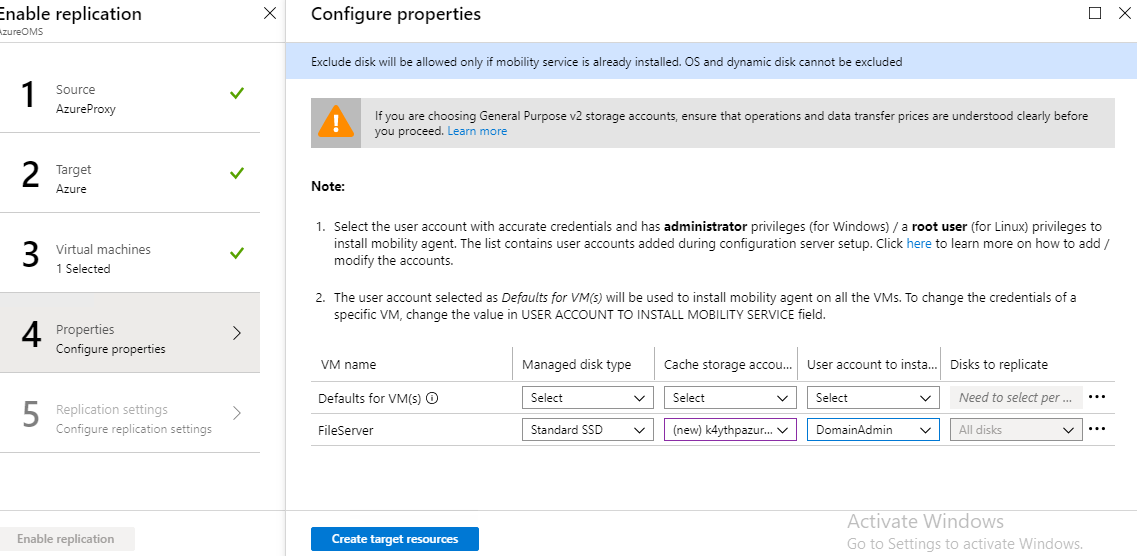
Task: Click the FileServer VM name cell
Action: click(x=345, y=430)
